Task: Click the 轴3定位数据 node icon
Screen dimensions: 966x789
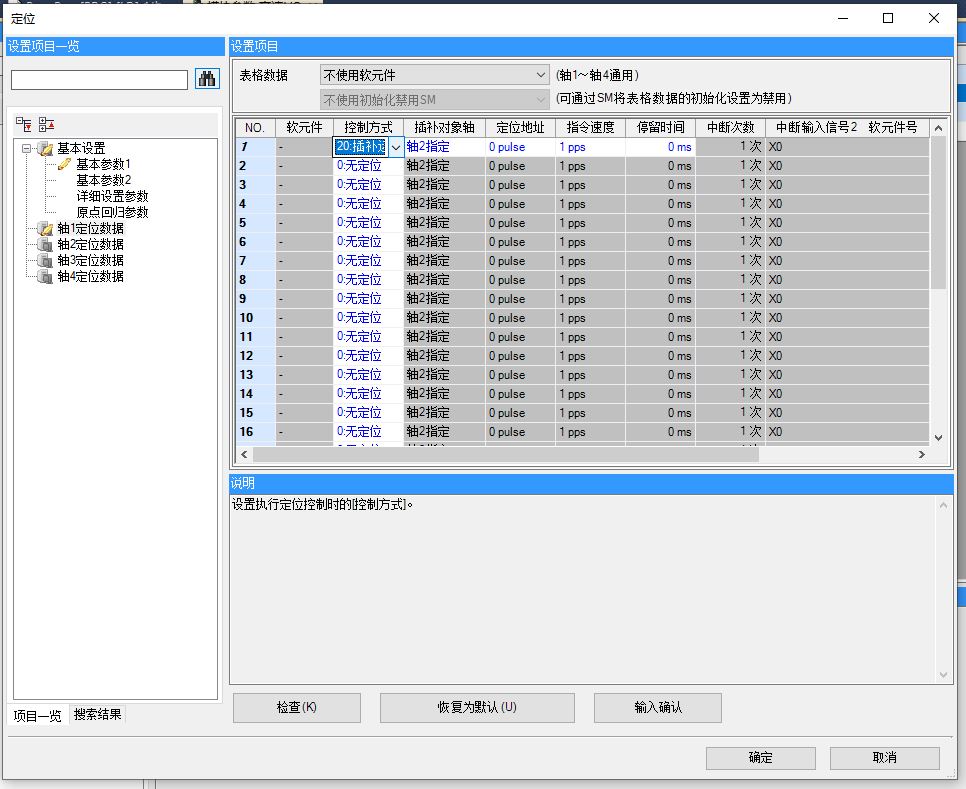Action: tap(45, 260)
